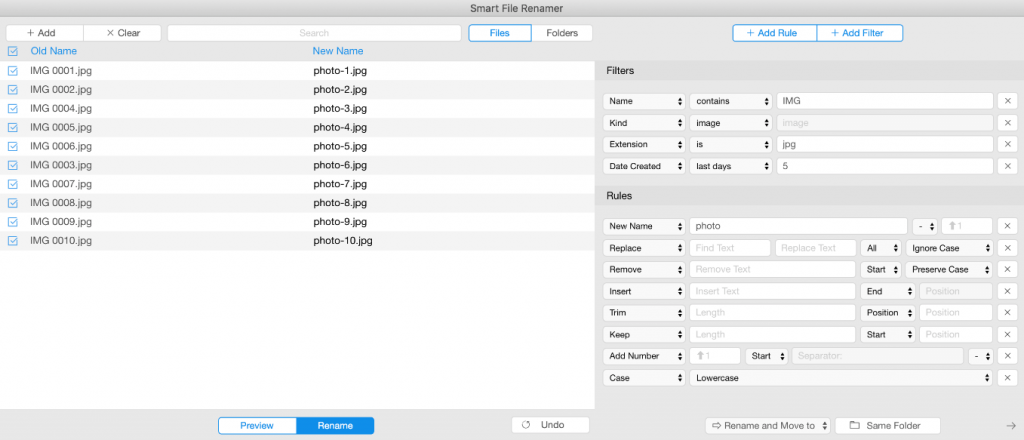Switch to the Folders tab

point(561,33)
